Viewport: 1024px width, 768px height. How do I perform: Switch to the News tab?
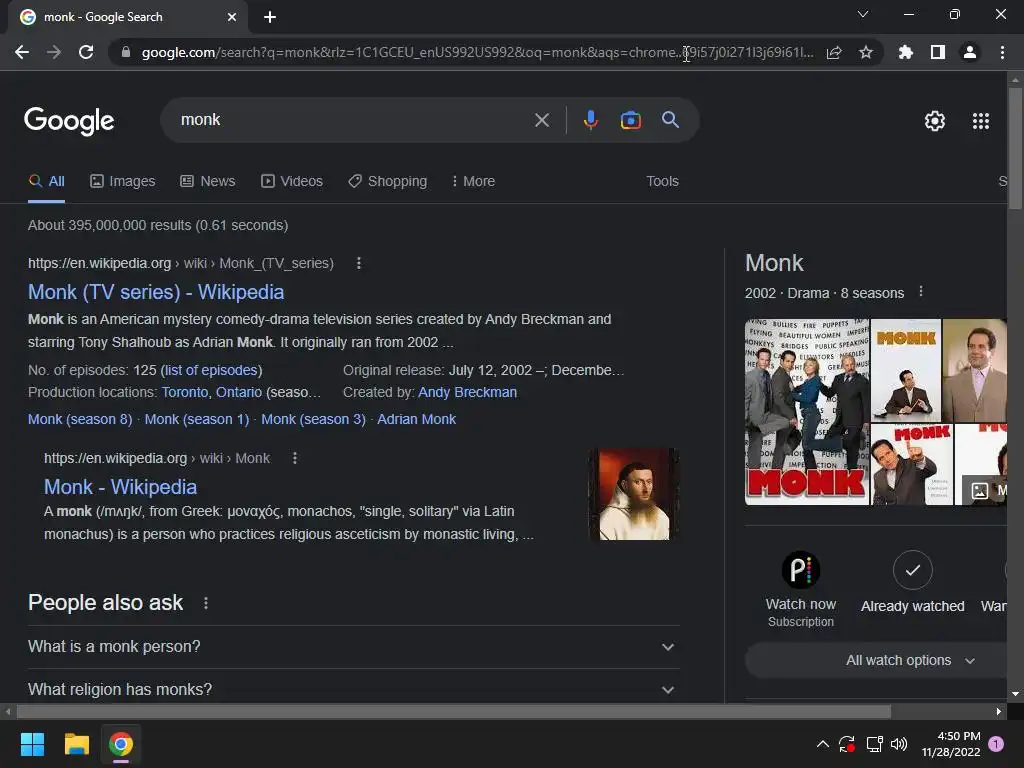[208, 182]
